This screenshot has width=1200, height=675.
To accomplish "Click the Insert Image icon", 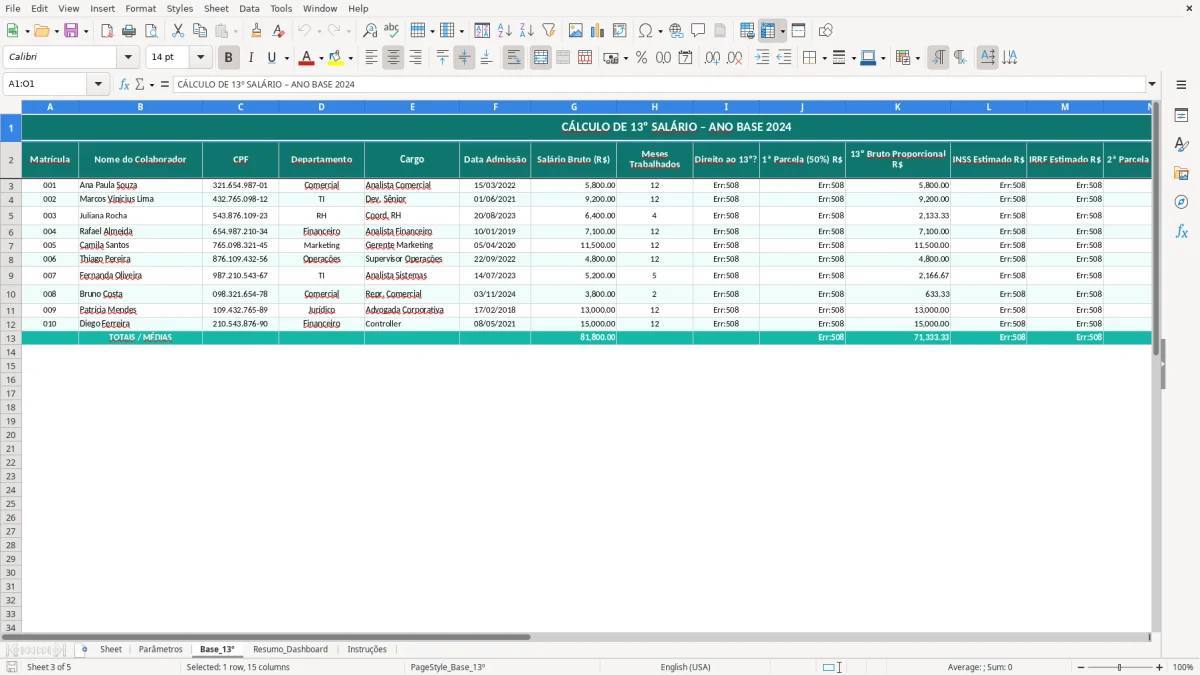I will 576,31.
